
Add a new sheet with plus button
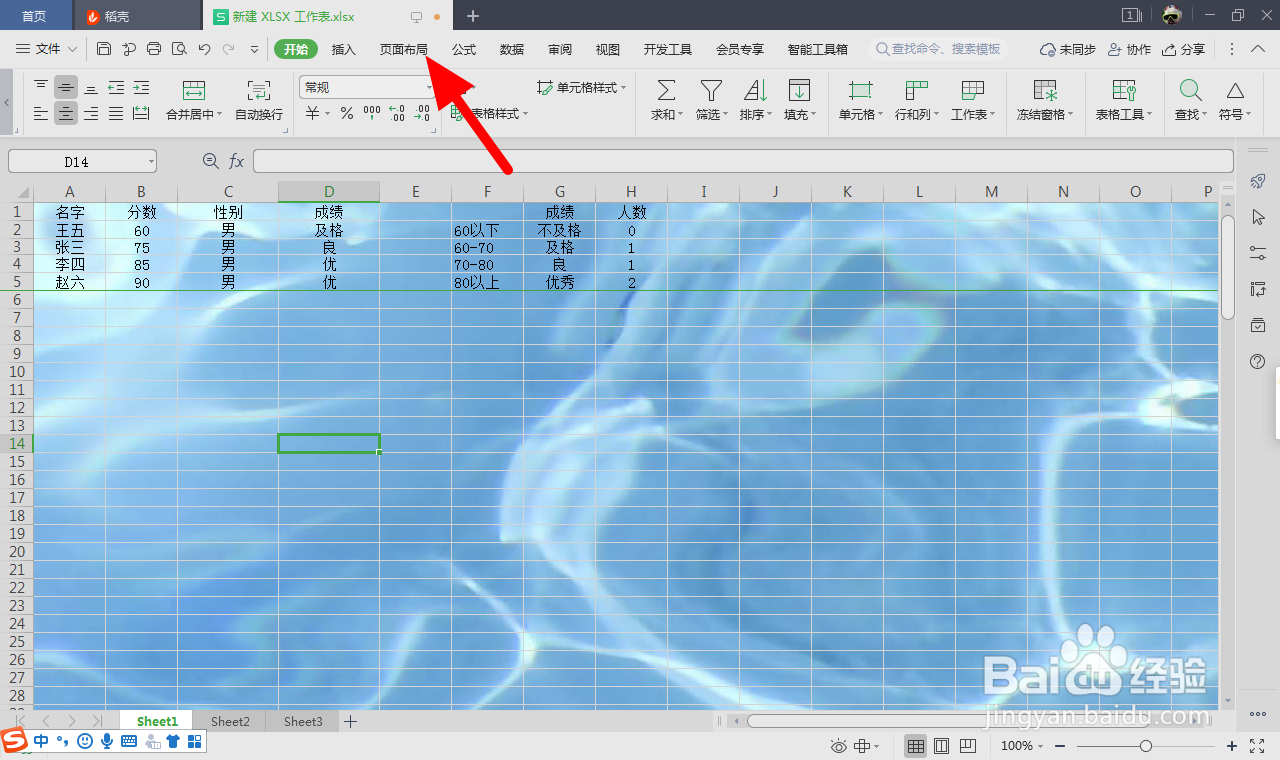point(351,721)
